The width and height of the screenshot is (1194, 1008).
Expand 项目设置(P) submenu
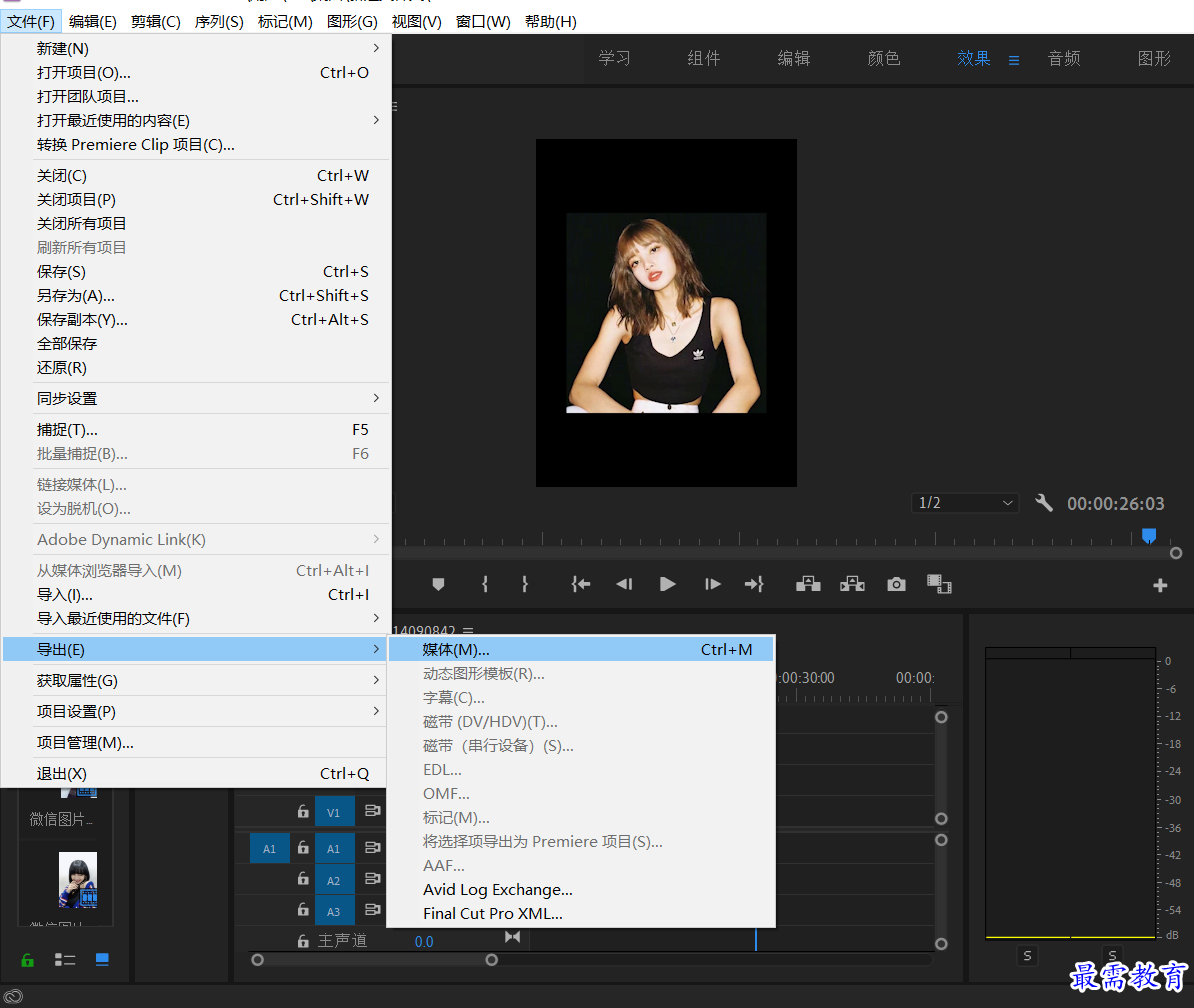197,711
